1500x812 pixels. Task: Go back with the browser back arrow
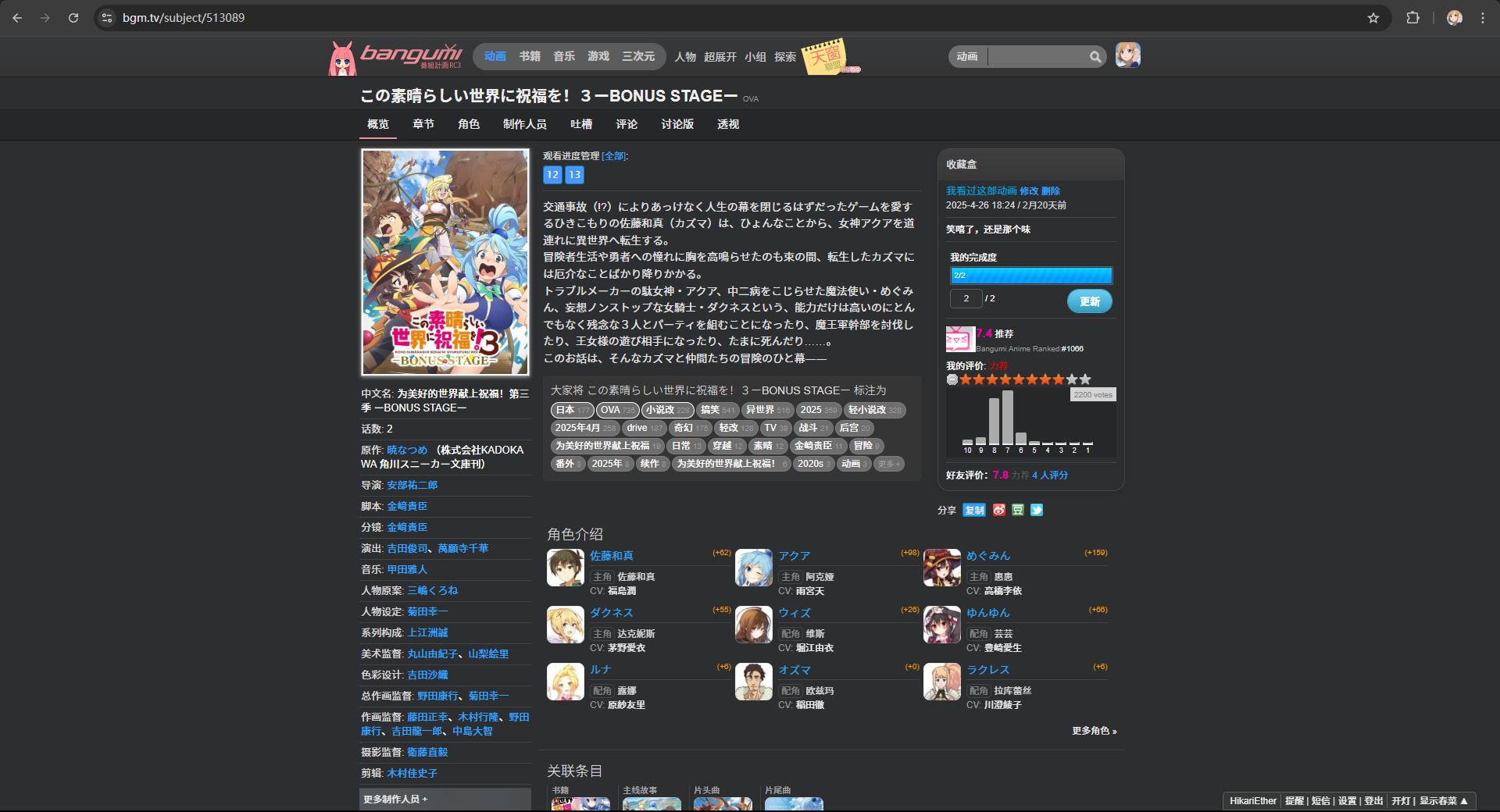pyautogui.click(x=17, y=17)
